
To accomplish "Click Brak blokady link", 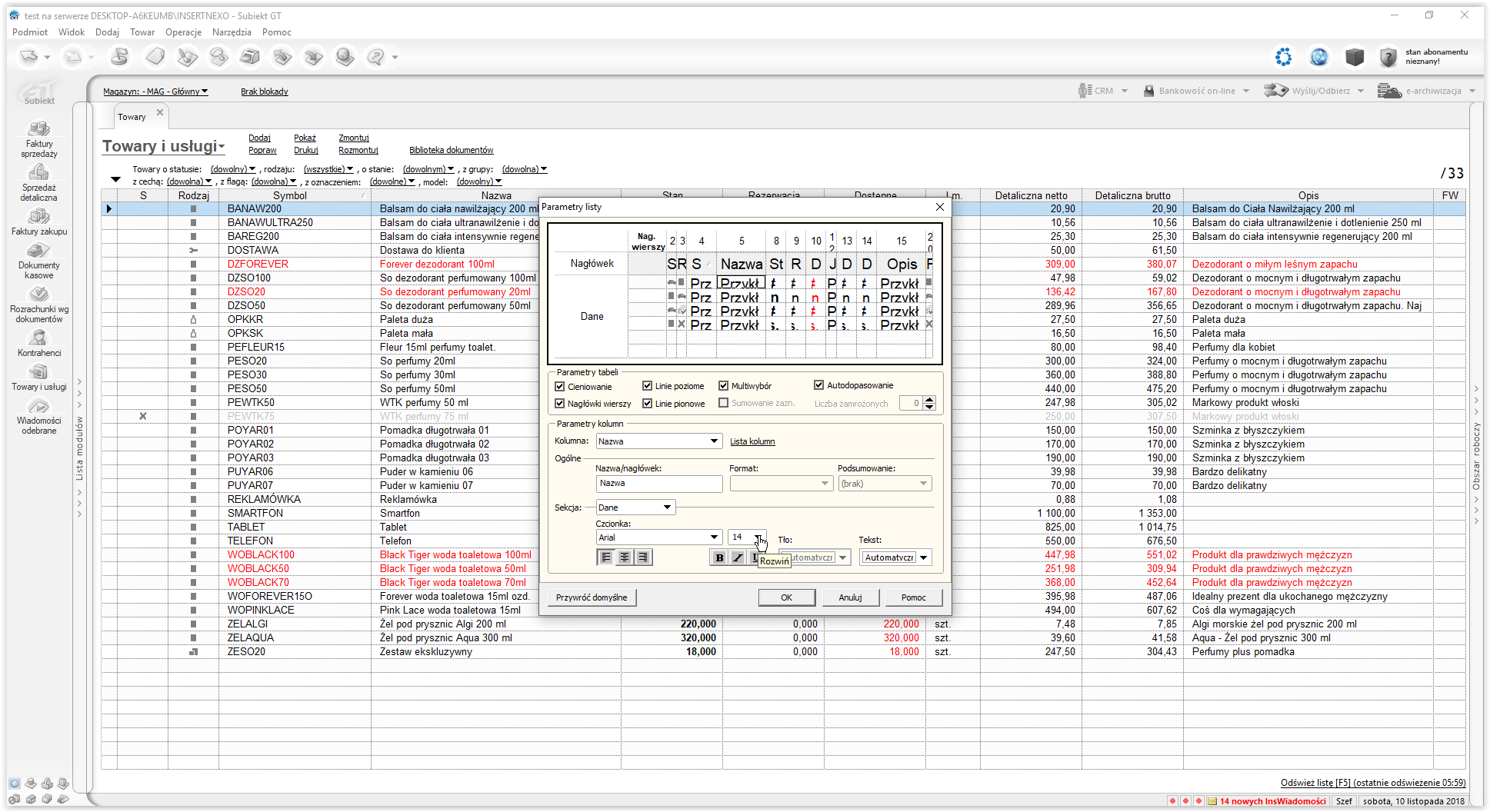I will [265, 92].
